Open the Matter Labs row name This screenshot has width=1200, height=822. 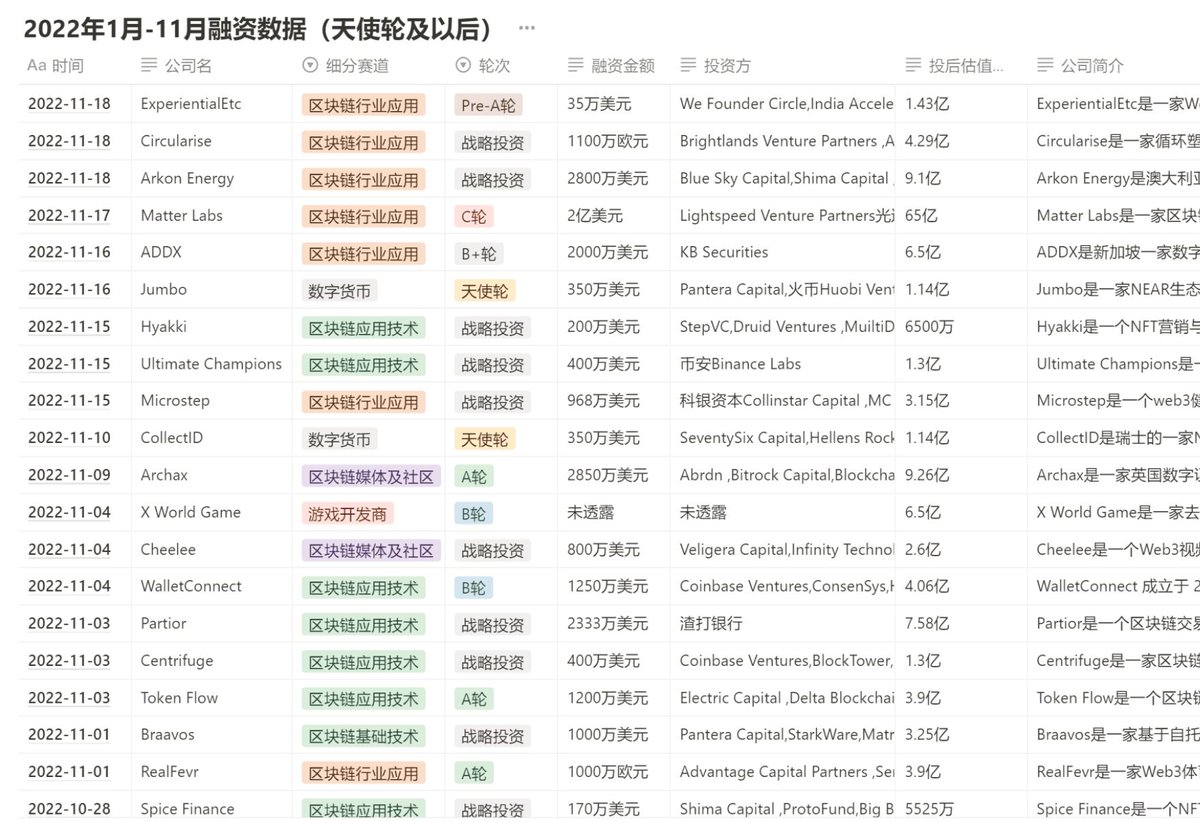click(182, 215)
